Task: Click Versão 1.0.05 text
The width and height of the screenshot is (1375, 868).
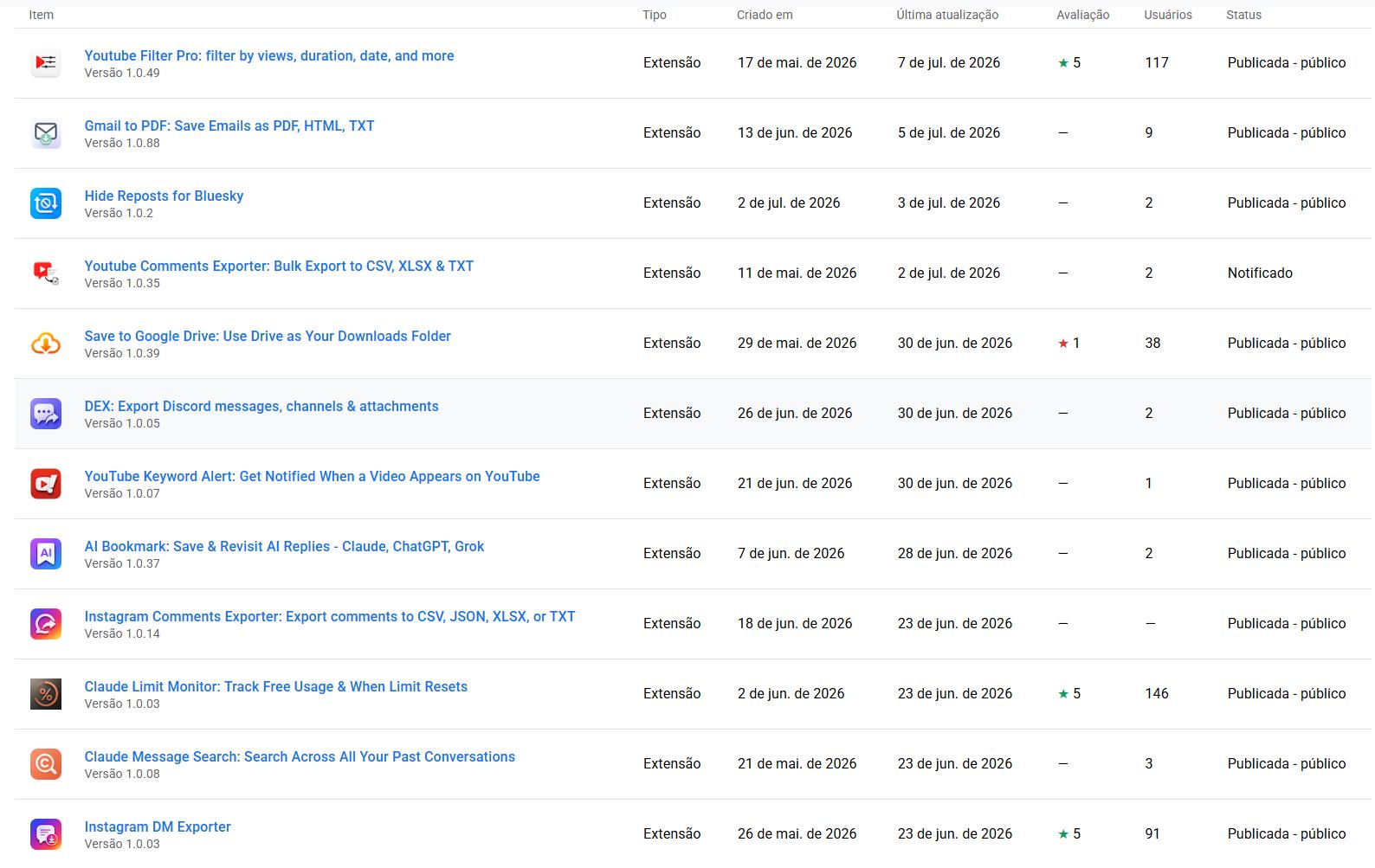Action: click(x=122, y=423)
